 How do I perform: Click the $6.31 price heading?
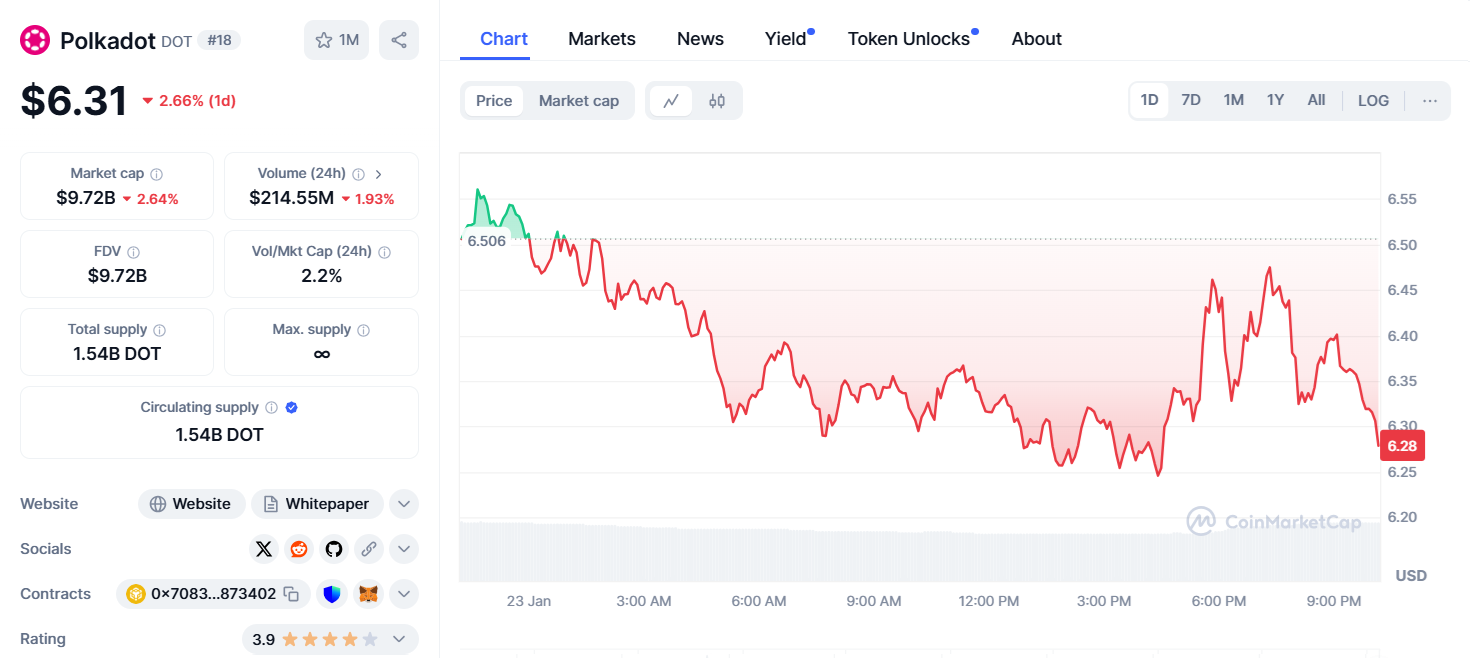(74, 101)
